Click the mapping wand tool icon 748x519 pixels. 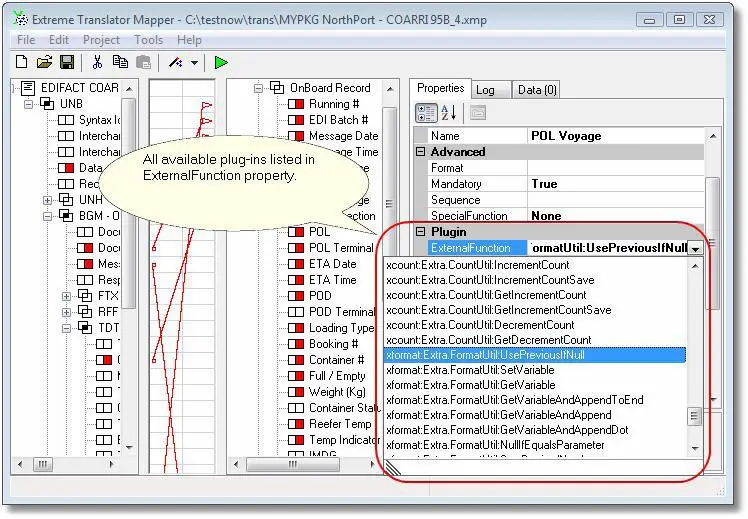(176, 62)
